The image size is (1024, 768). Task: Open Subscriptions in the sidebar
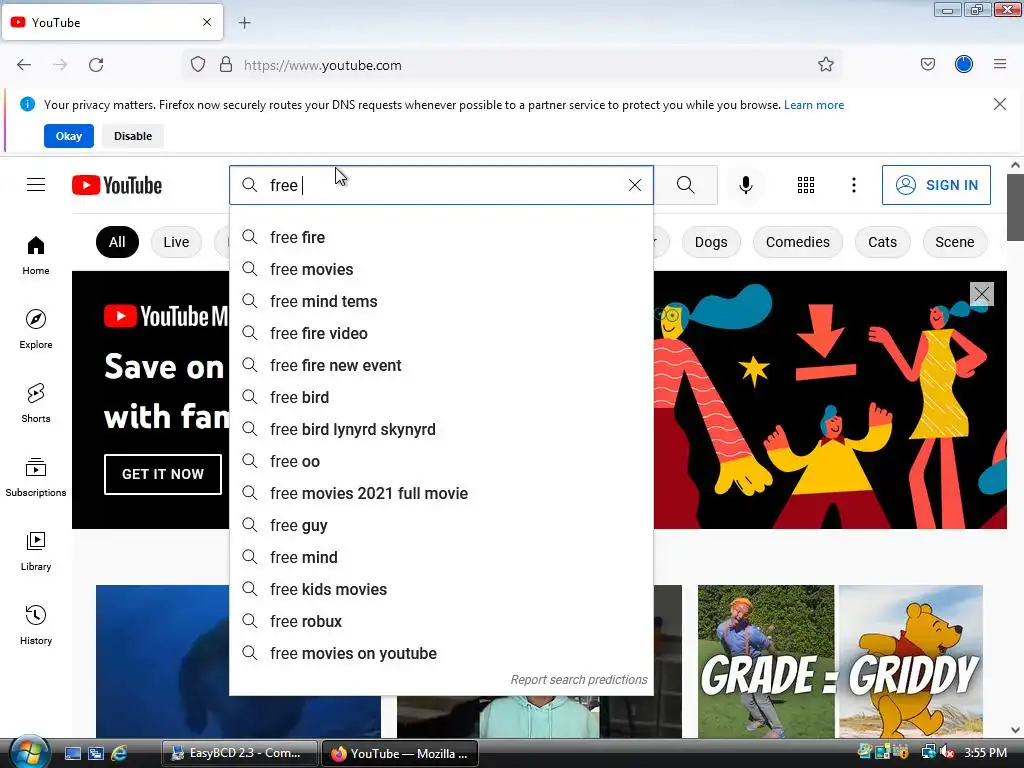click(x=36, y=477)
